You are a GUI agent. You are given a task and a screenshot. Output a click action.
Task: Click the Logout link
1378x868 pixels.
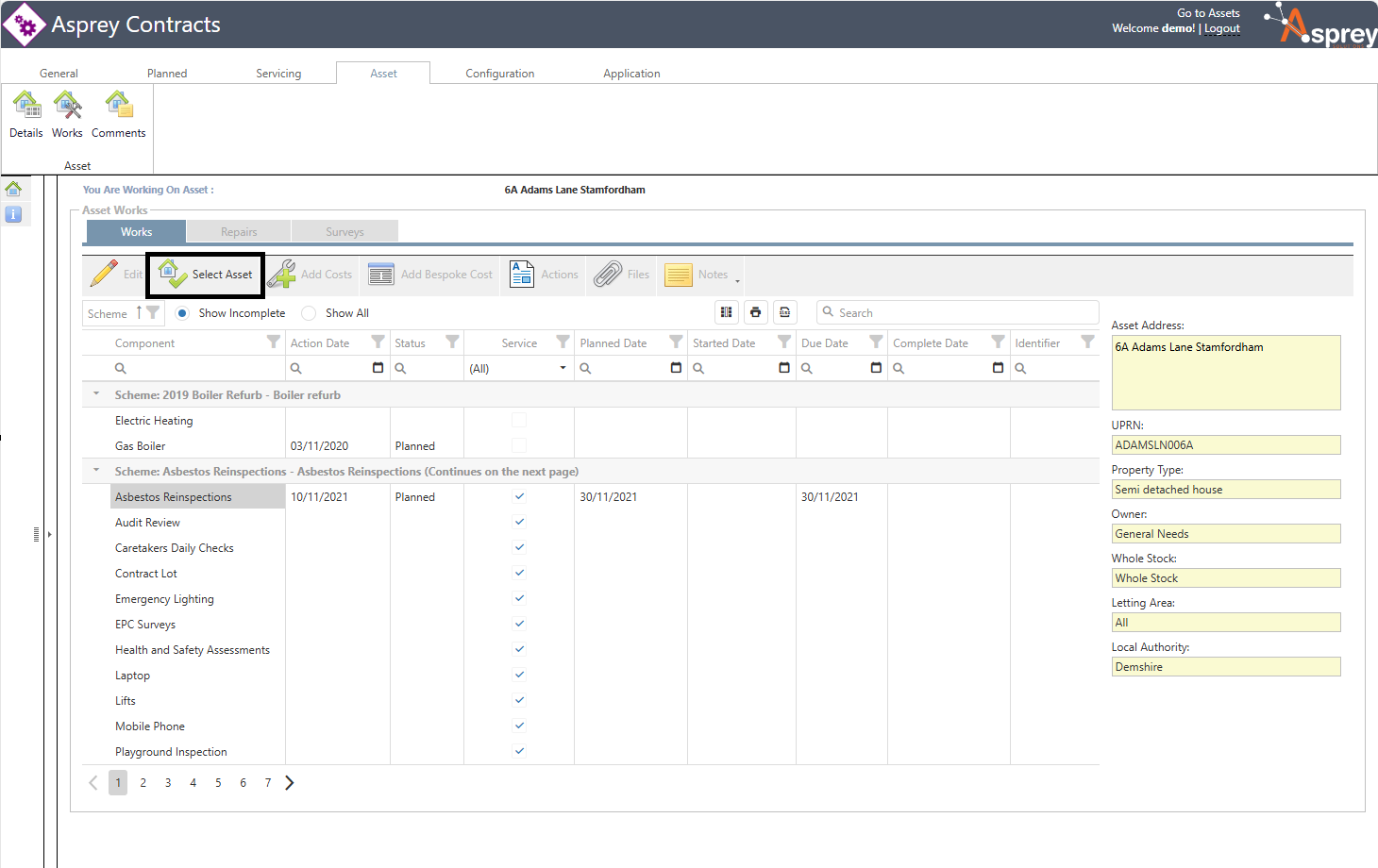1221,28
